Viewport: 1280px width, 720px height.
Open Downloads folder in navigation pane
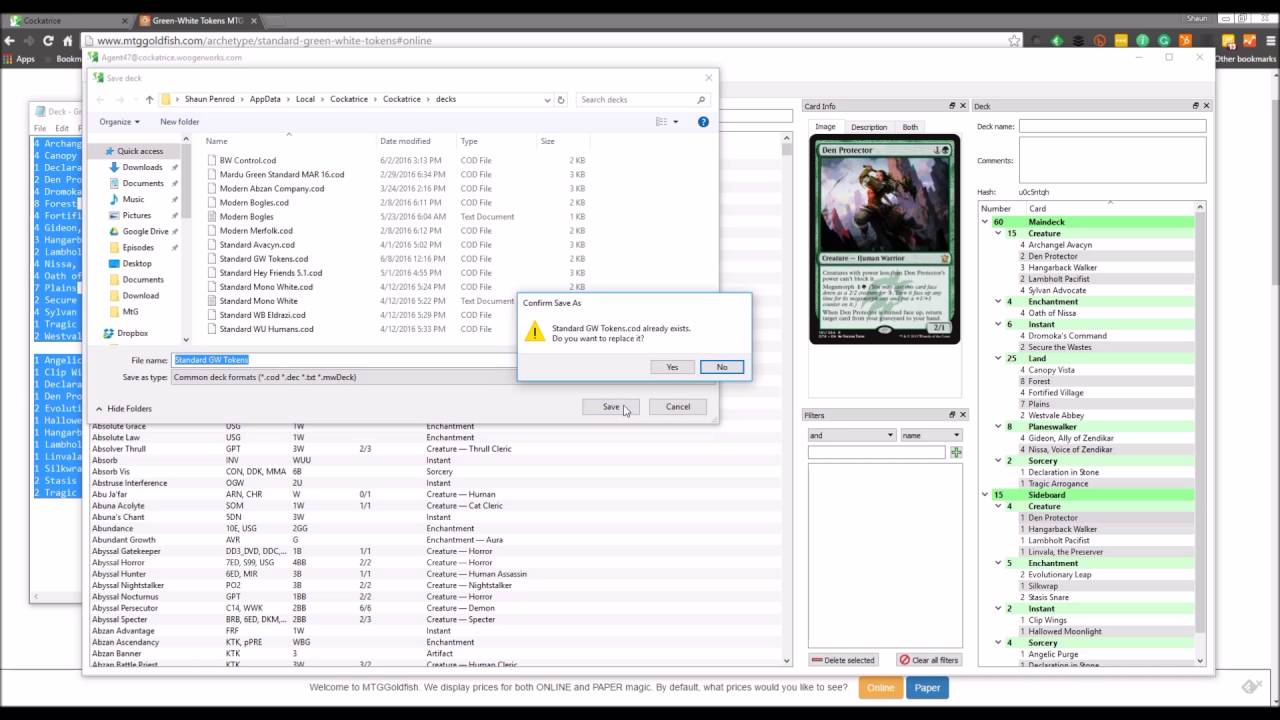pos(142,167)
